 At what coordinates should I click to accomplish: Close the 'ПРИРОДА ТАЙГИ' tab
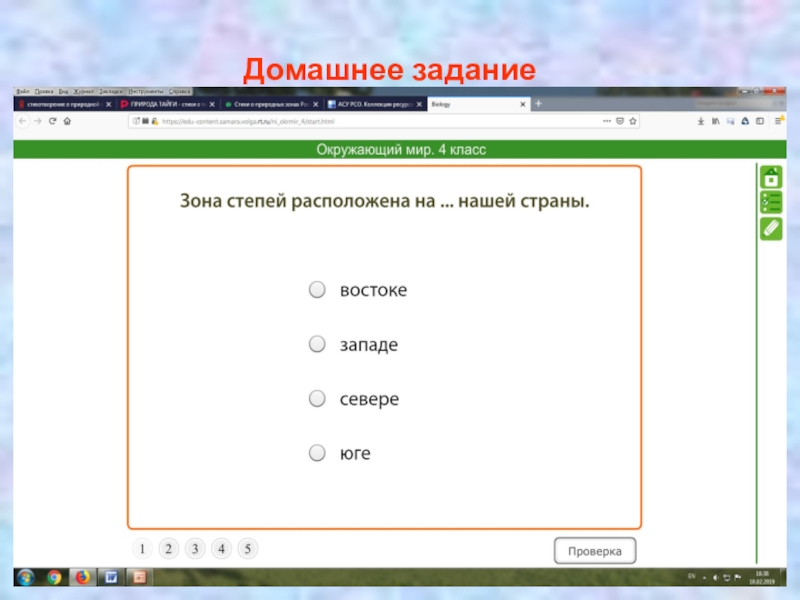click(212, 104)
